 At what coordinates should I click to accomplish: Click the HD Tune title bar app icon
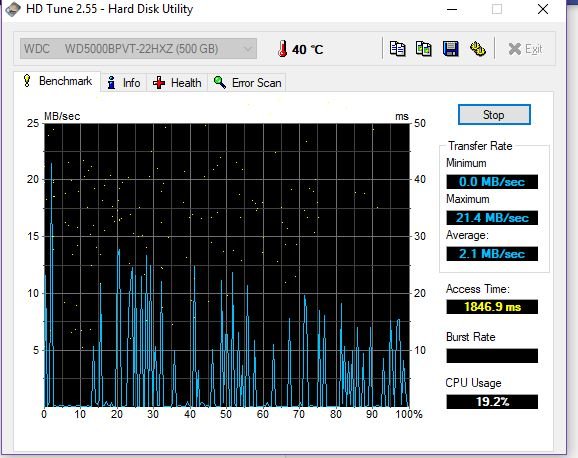pyautogui.click(x=13, y=9)
